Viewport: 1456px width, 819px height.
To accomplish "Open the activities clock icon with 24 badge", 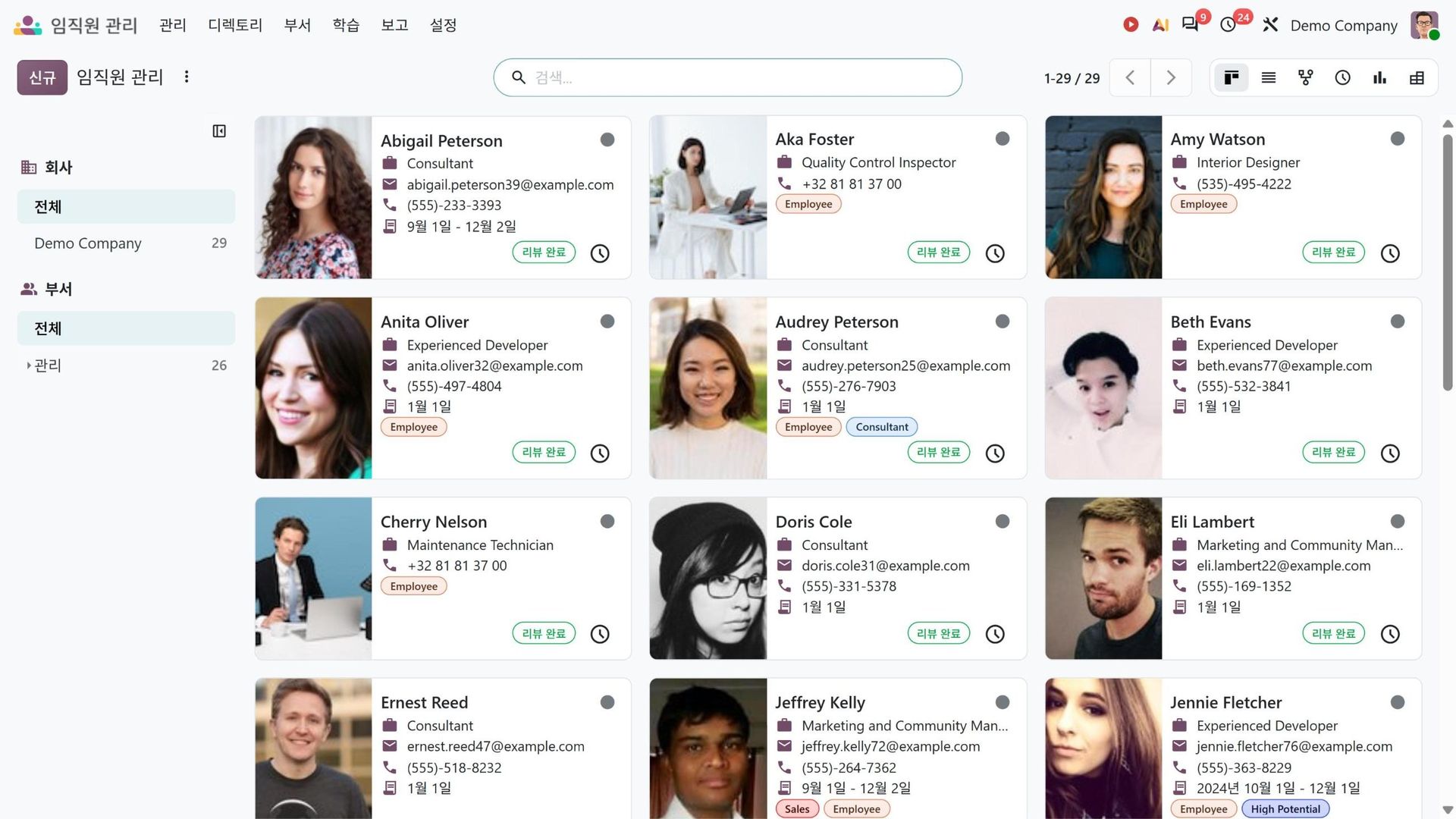I will click(x=1228, y=25).
